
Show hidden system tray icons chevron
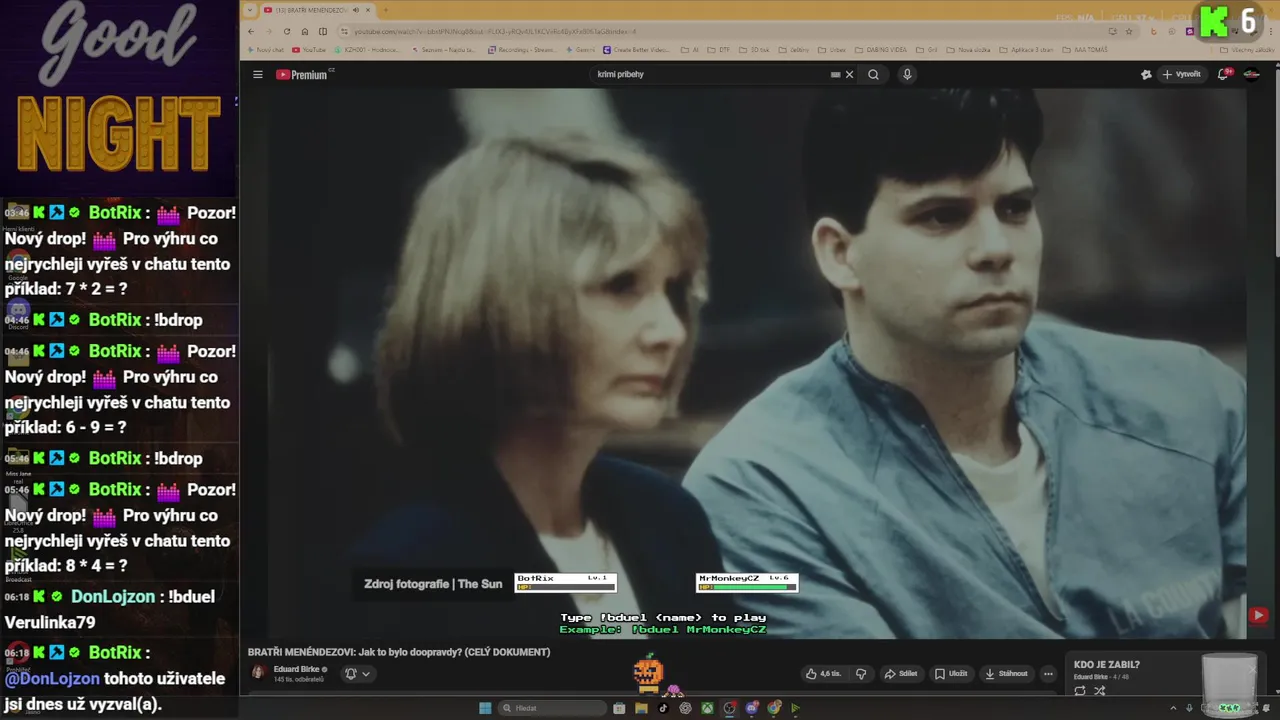coord(1173,708)
